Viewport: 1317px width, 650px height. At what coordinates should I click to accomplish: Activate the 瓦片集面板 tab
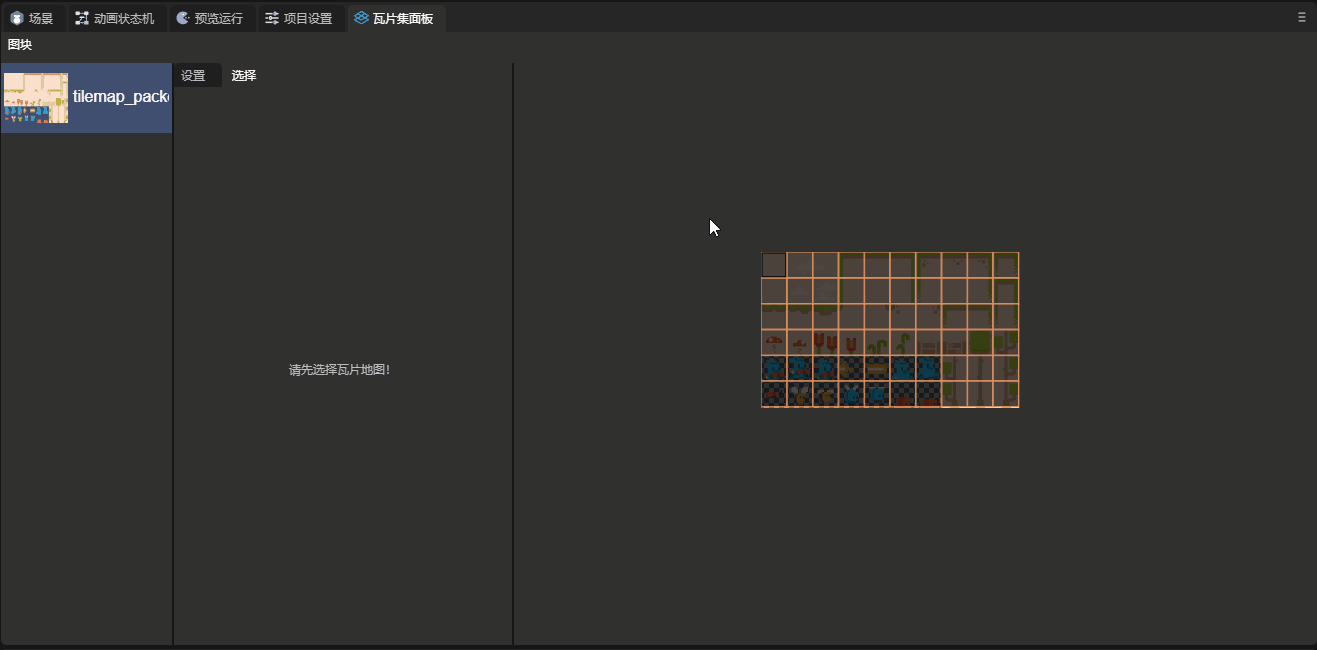click(x=395, y=18)
